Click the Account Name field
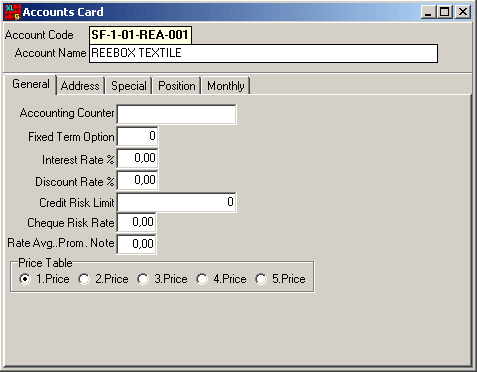The width and height of the screenshot is (477, 372). coord(263,53)
